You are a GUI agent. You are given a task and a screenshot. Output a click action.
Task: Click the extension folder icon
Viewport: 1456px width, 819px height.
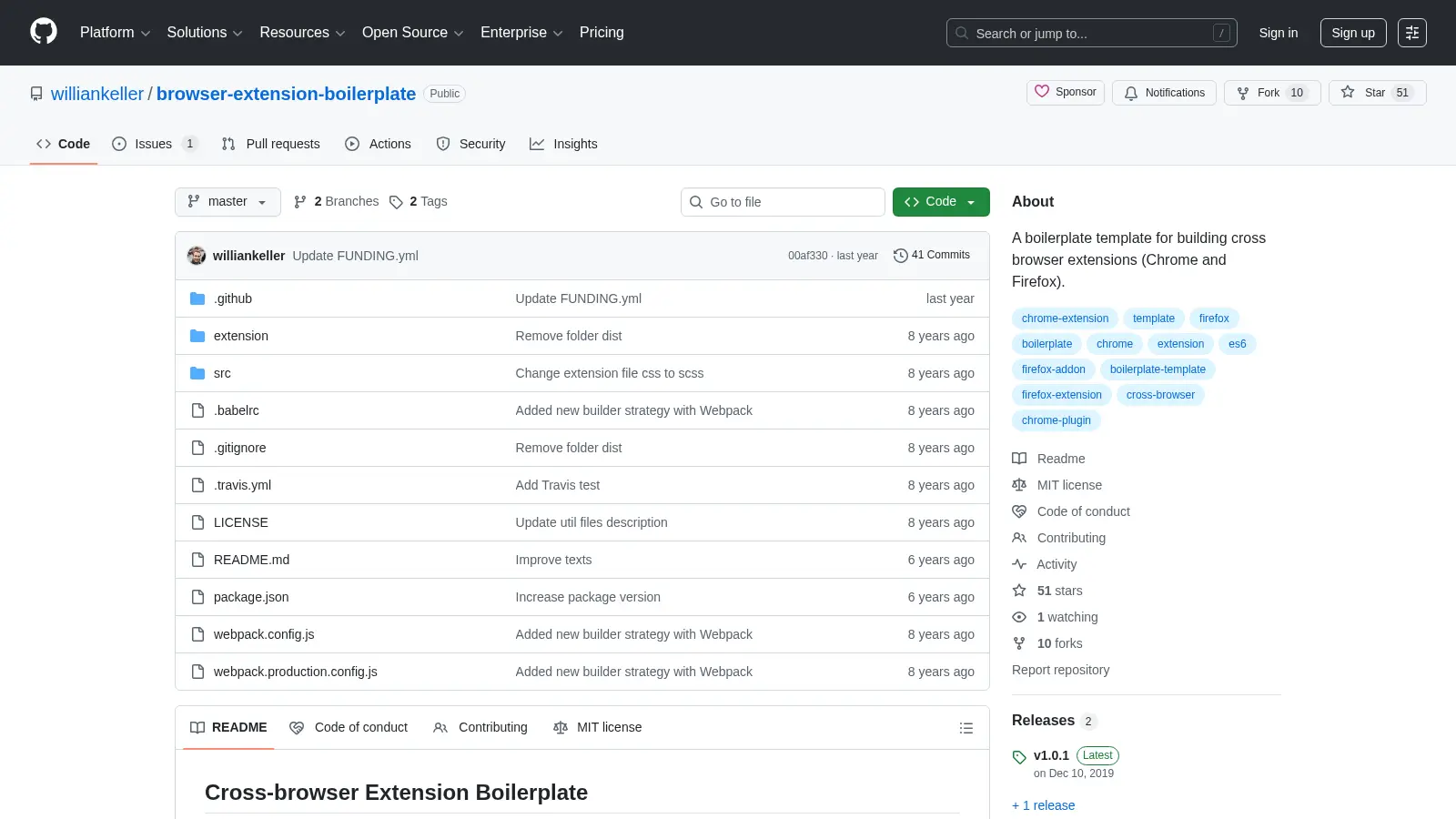[197, 336]
